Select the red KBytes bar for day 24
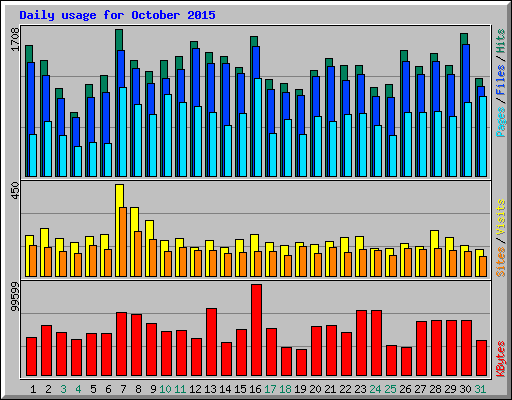The width and height of the screenshot is (512, 400). point(376,343)
